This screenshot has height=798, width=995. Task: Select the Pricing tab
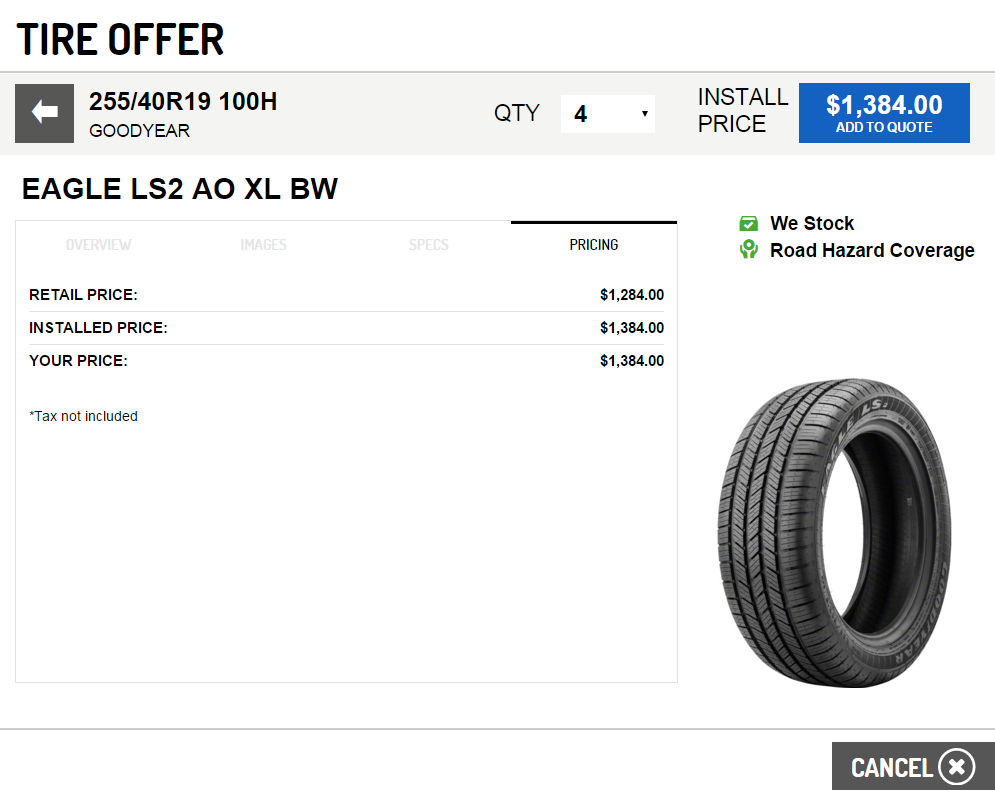pyautogui.click(x=594, y=245)
